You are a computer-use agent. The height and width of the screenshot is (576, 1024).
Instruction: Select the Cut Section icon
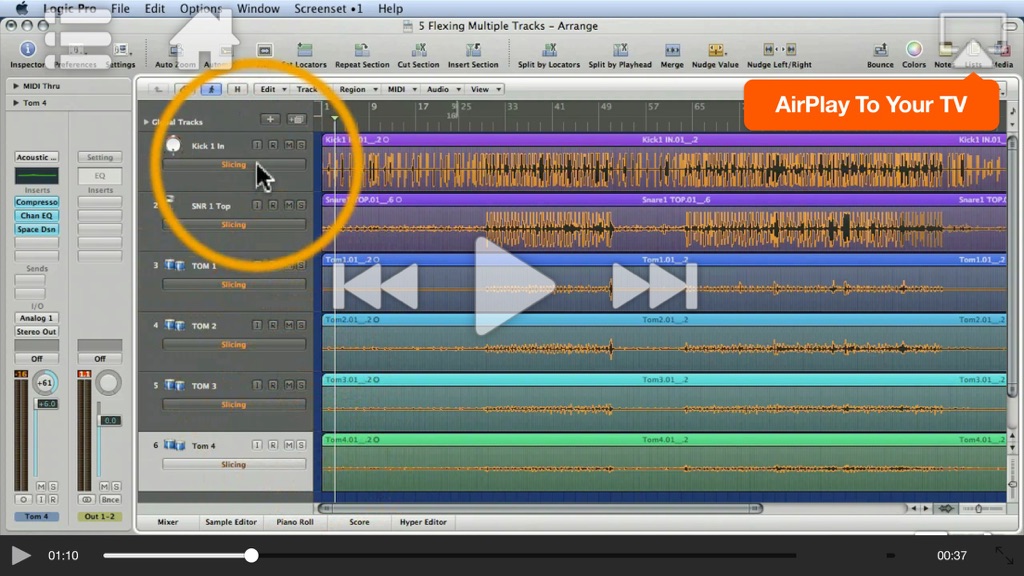click(419, 50)
